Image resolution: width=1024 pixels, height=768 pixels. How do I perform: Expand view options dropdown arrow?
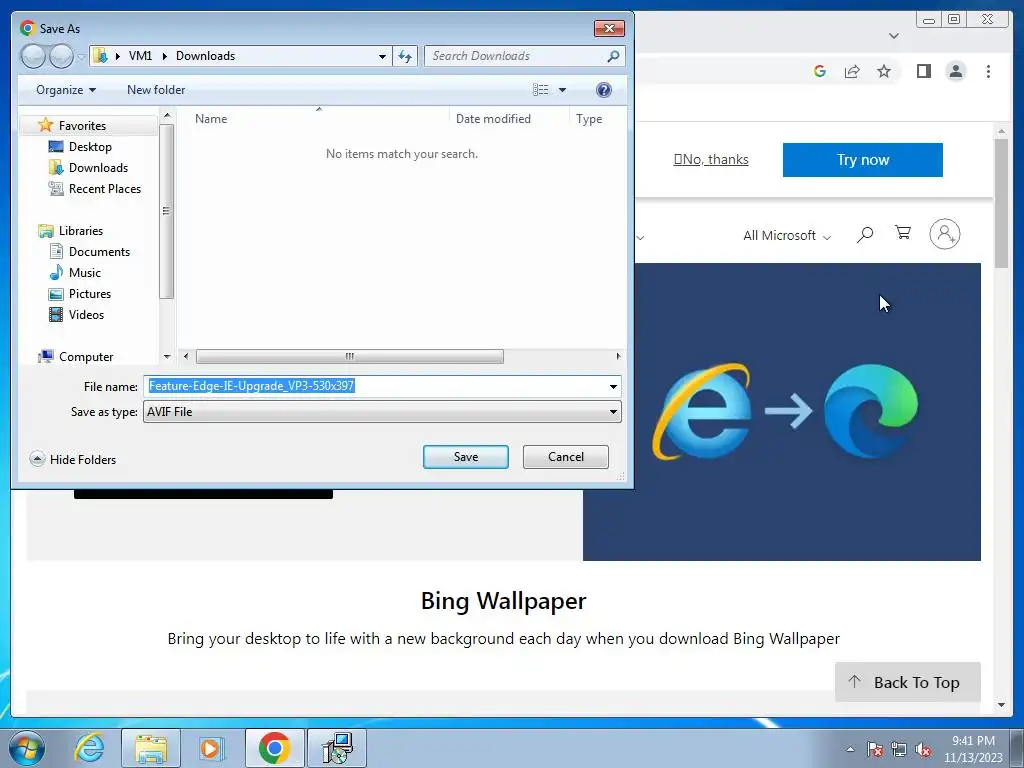pos(562,90)
